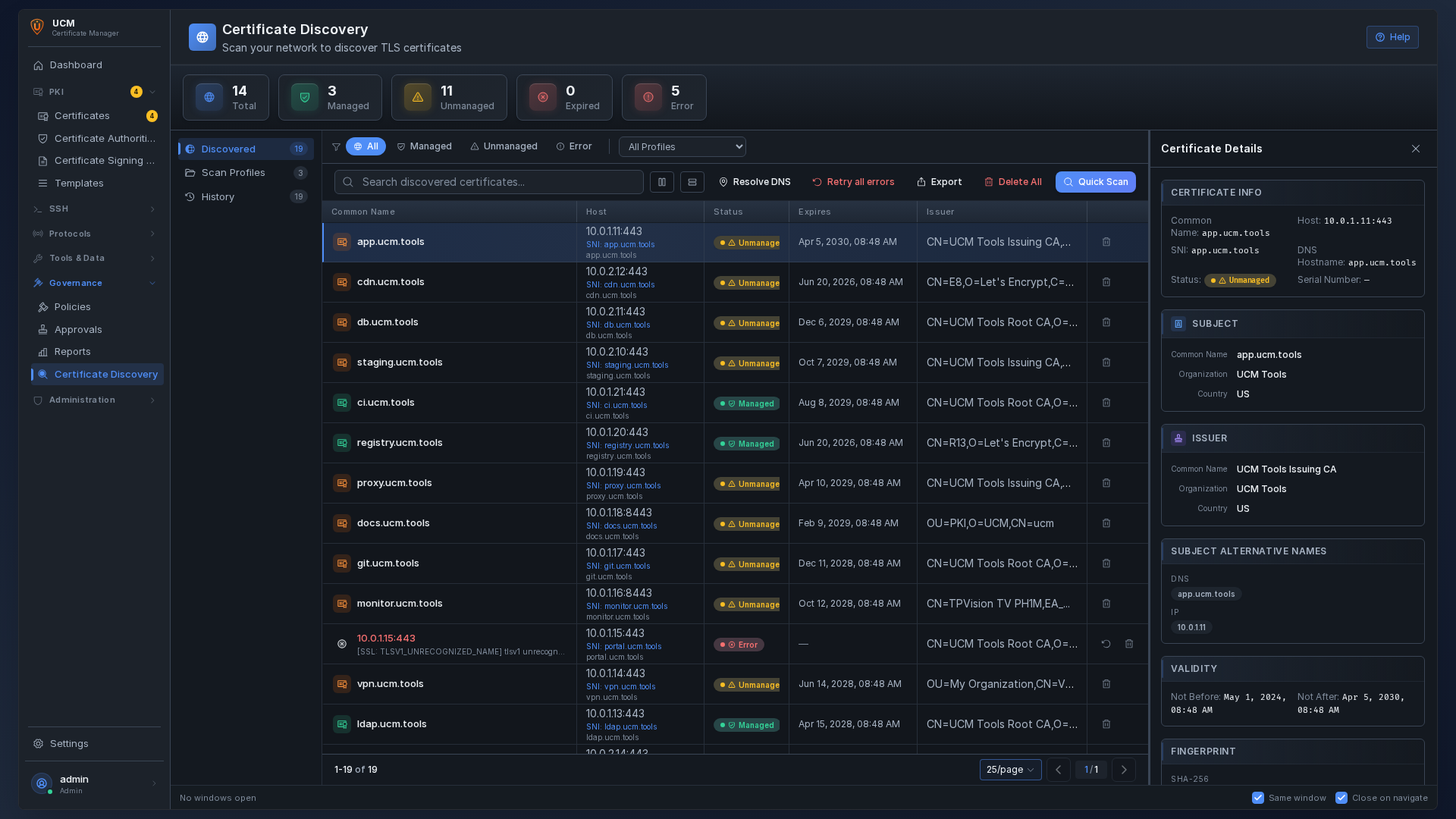
Task: Click Retry all errors
Action: (x=853, y=182)
